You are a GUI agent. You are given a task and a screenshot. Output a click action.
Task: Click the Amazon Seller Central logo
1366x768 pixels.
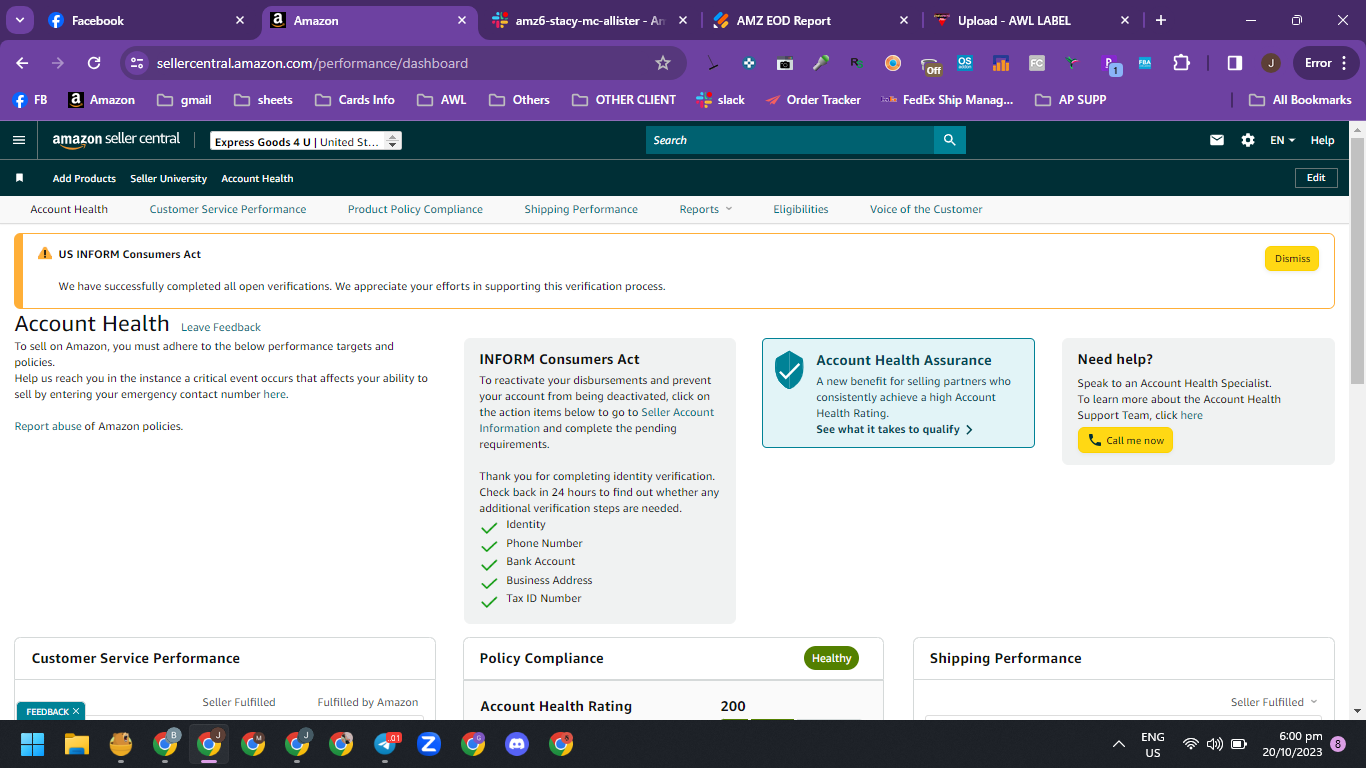[116, 140]
